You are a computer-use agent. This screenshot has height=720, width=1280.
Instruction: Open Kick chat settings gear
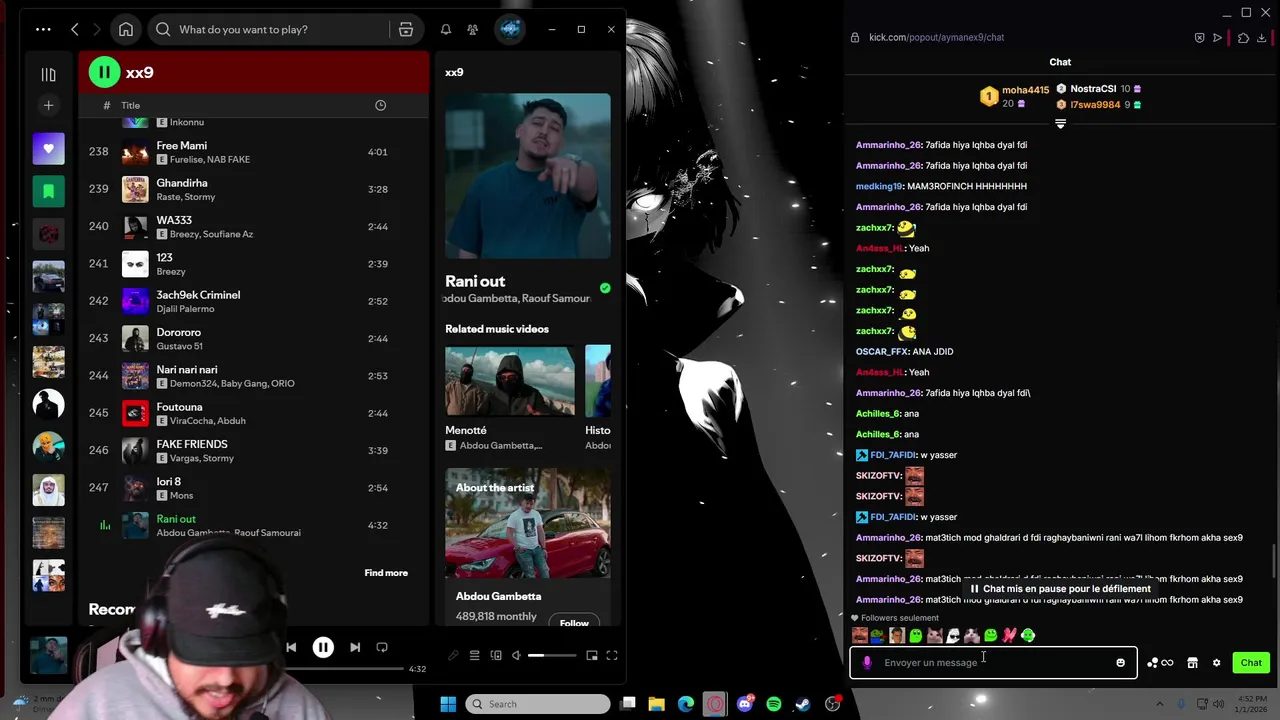(1216, 662)
